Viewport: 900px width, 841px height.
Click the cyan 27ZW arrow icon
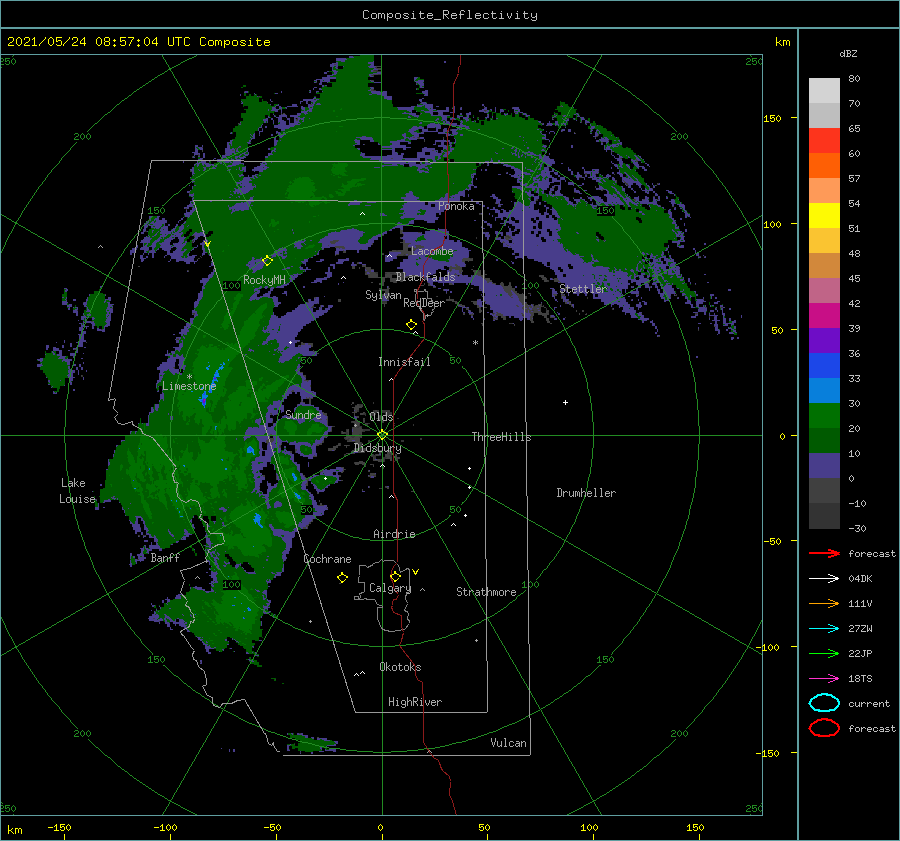(824, 629)
